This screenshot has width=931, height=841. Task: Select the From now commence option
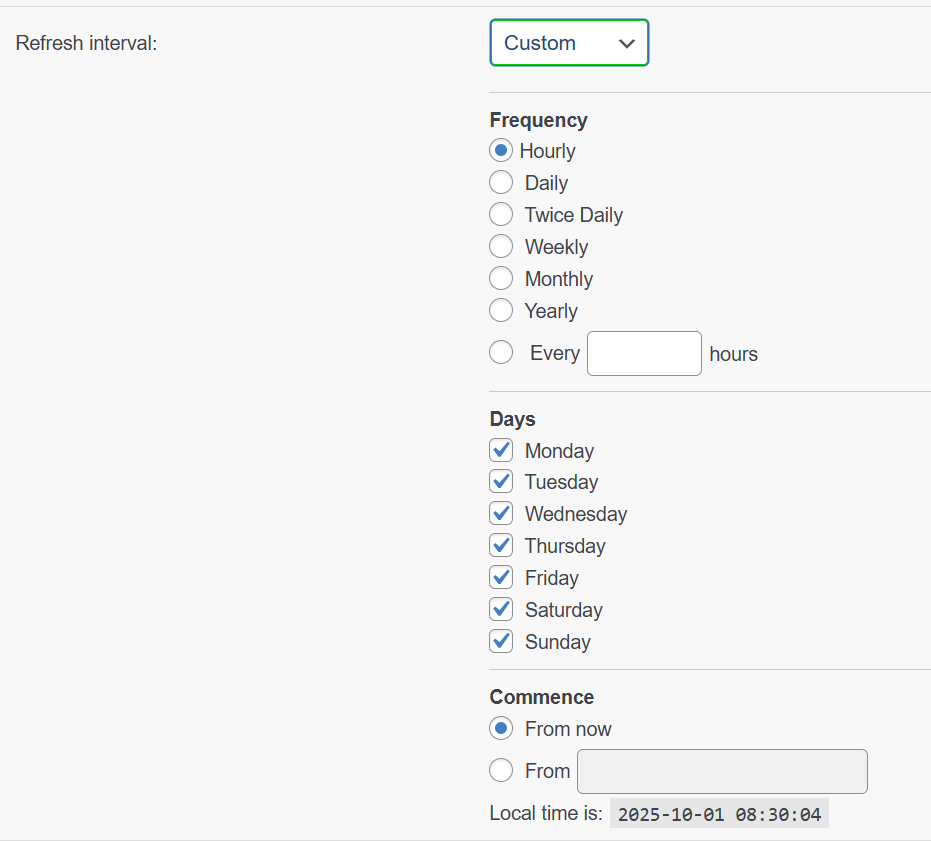click(501, 729)
